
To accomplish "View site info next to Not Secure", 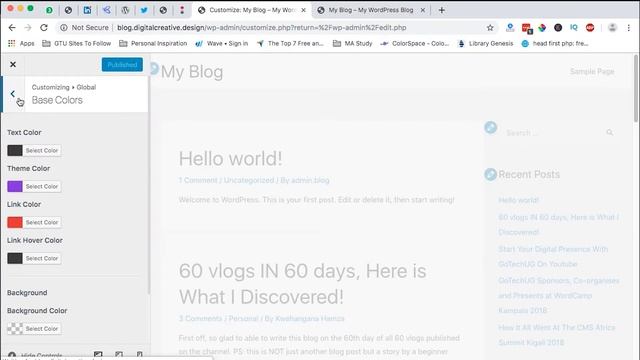I will (64, 28).
